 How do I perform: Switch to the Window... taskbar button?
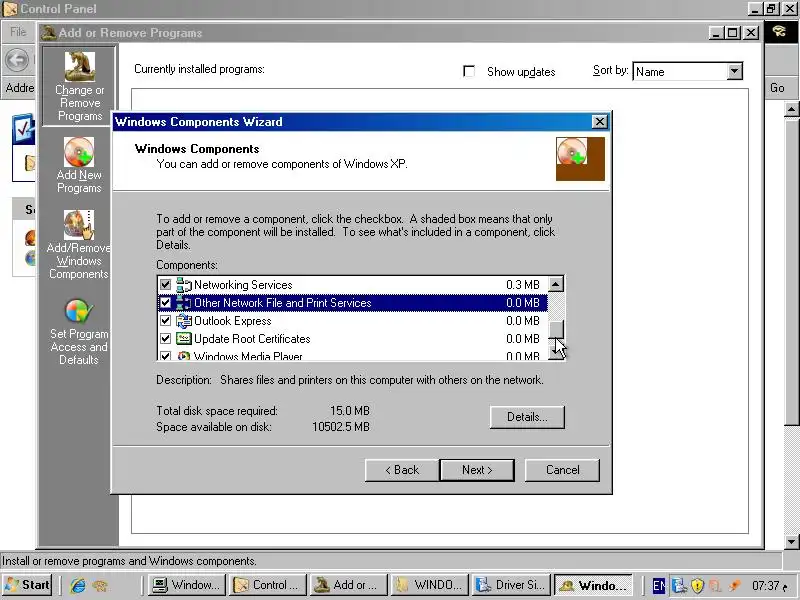(187, 585)
